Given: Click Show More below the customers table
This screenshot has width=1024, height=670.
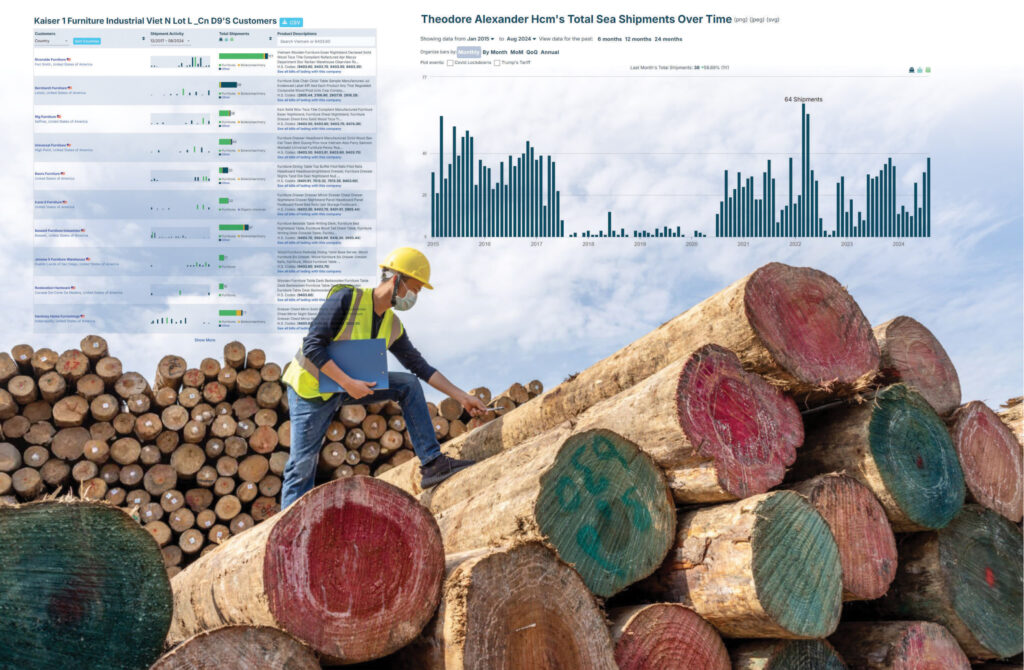Looking at the screenshot, I should pyautogui.click(x=204, y=340).
